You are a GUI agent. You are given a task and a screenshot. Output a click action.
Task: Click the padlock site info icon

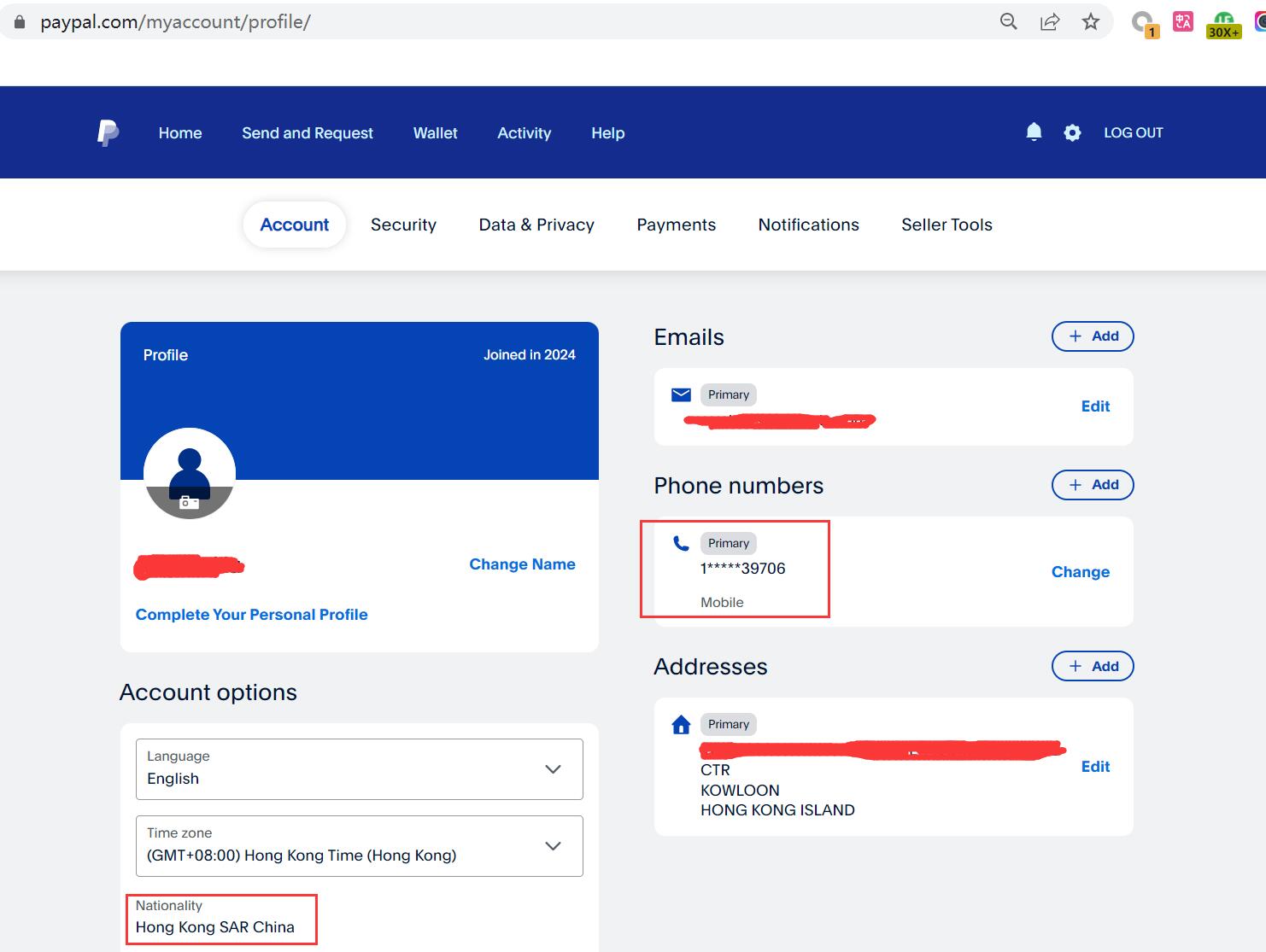20,22
